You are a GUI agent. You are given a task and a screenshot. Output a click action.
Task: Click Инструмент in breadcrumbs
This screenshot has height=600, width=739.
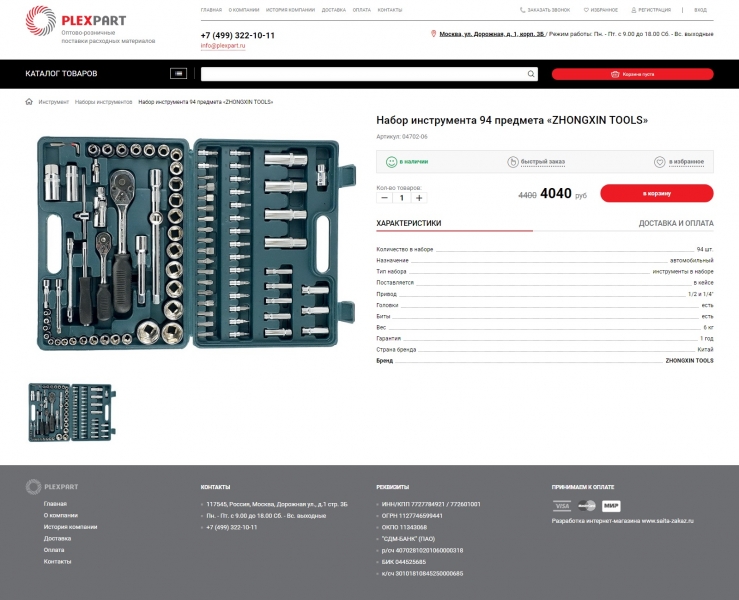[x=54, y=102]
